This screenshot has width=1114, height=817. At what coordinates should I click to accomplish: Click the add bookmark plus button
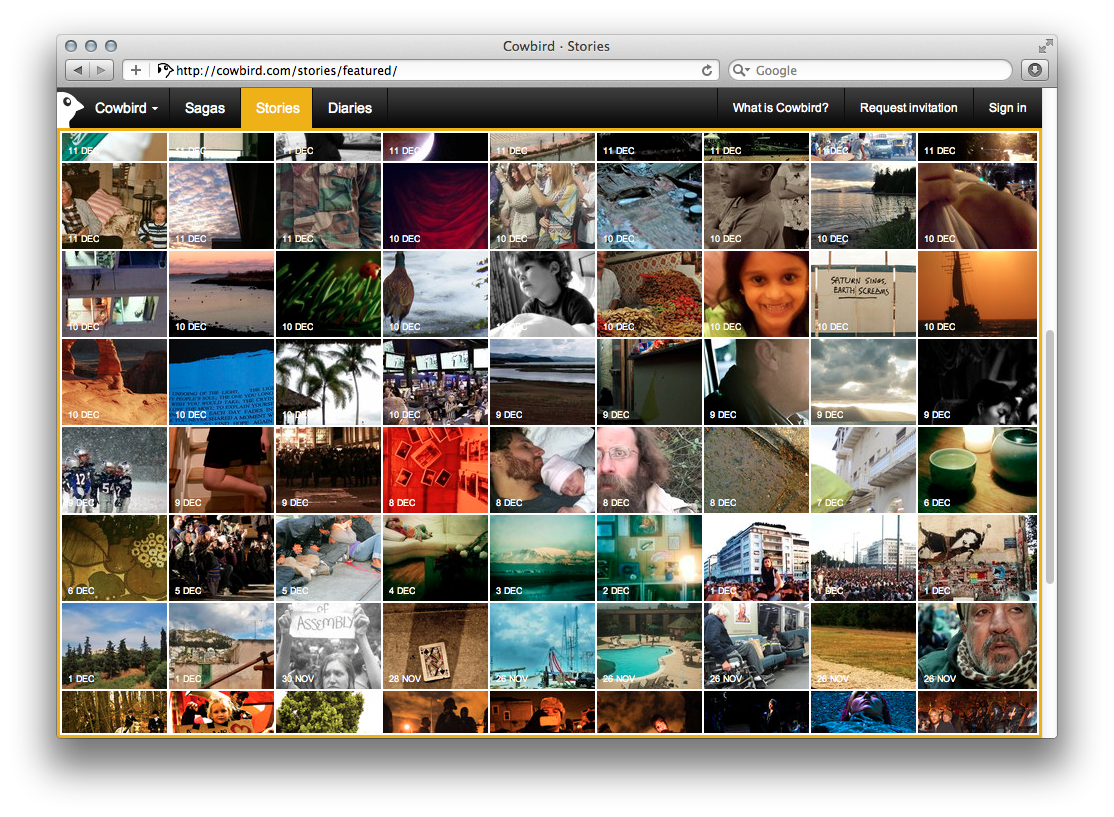tap(136, 70)
